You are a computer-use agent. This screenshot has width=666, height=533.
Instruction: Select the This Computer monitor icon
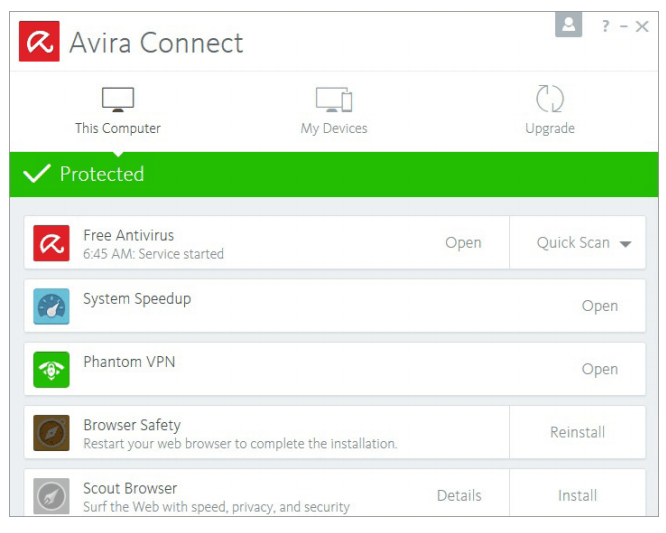pyautogui.click(x=118, y=99)
